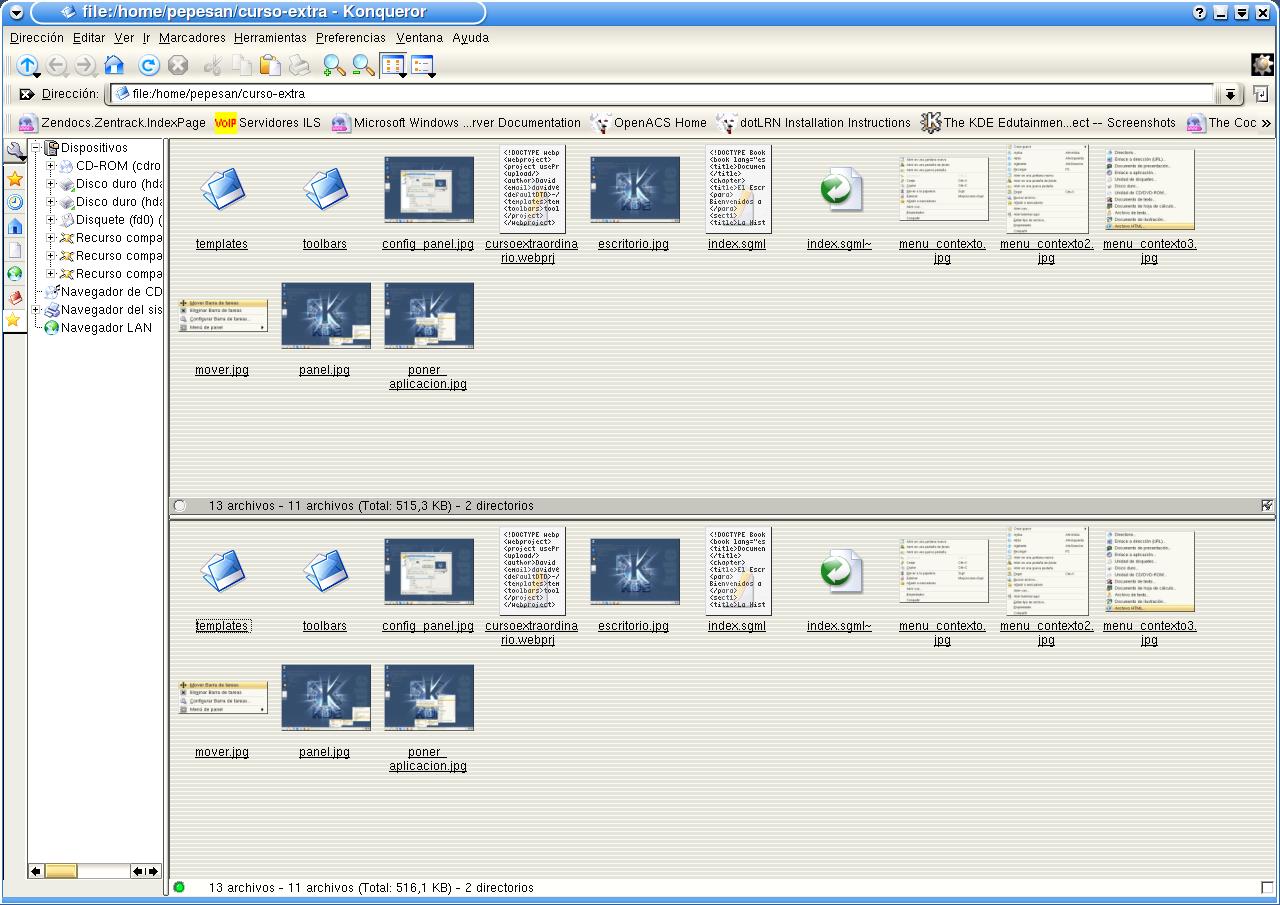Image resolution: width=1280 pixels, height=905 pixels.
Task: Toggle the link checkbox of upper view
Action: [x=1268, y=506]
